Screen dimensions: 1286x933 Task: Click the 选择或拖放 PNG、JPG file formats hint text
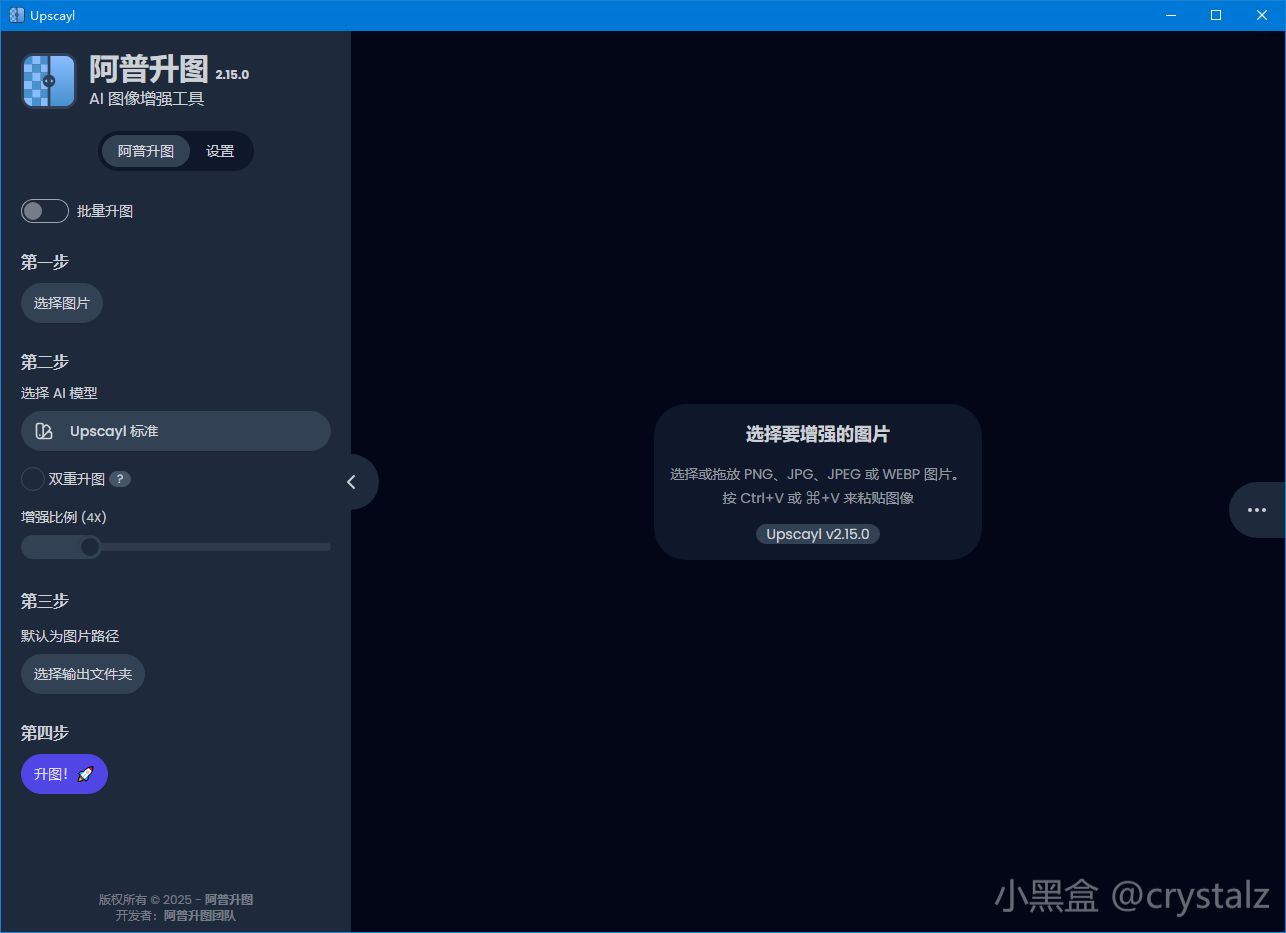pos(818,474)
